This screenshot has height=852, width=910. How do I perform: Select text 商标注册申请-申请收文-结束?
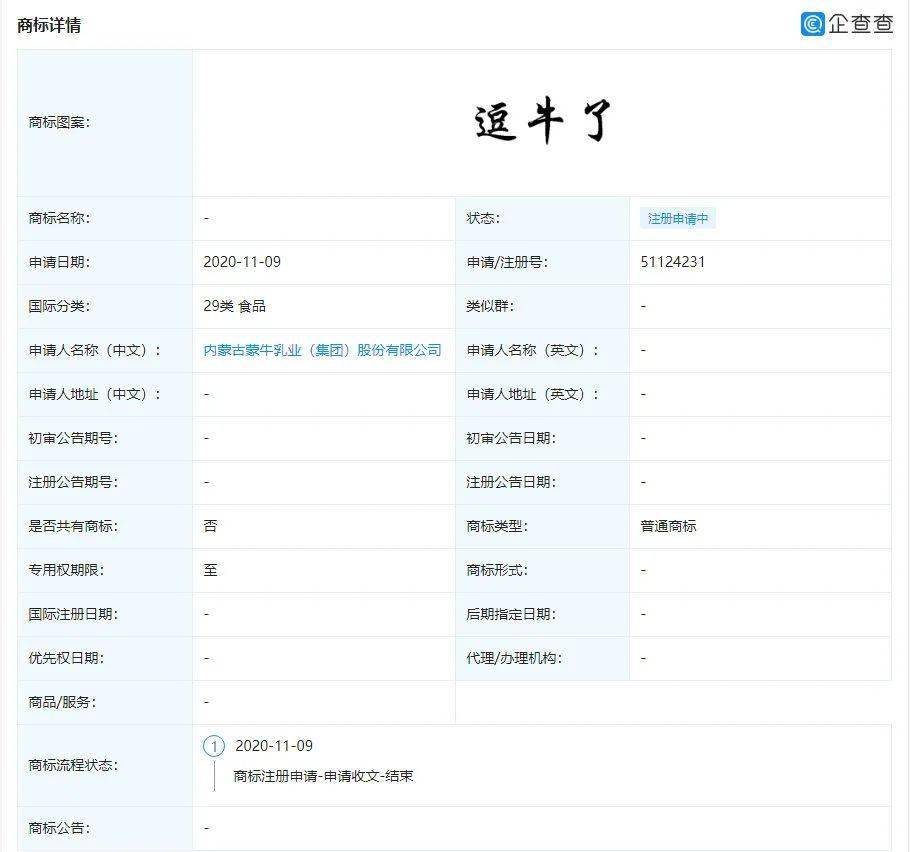click(323, 777)
